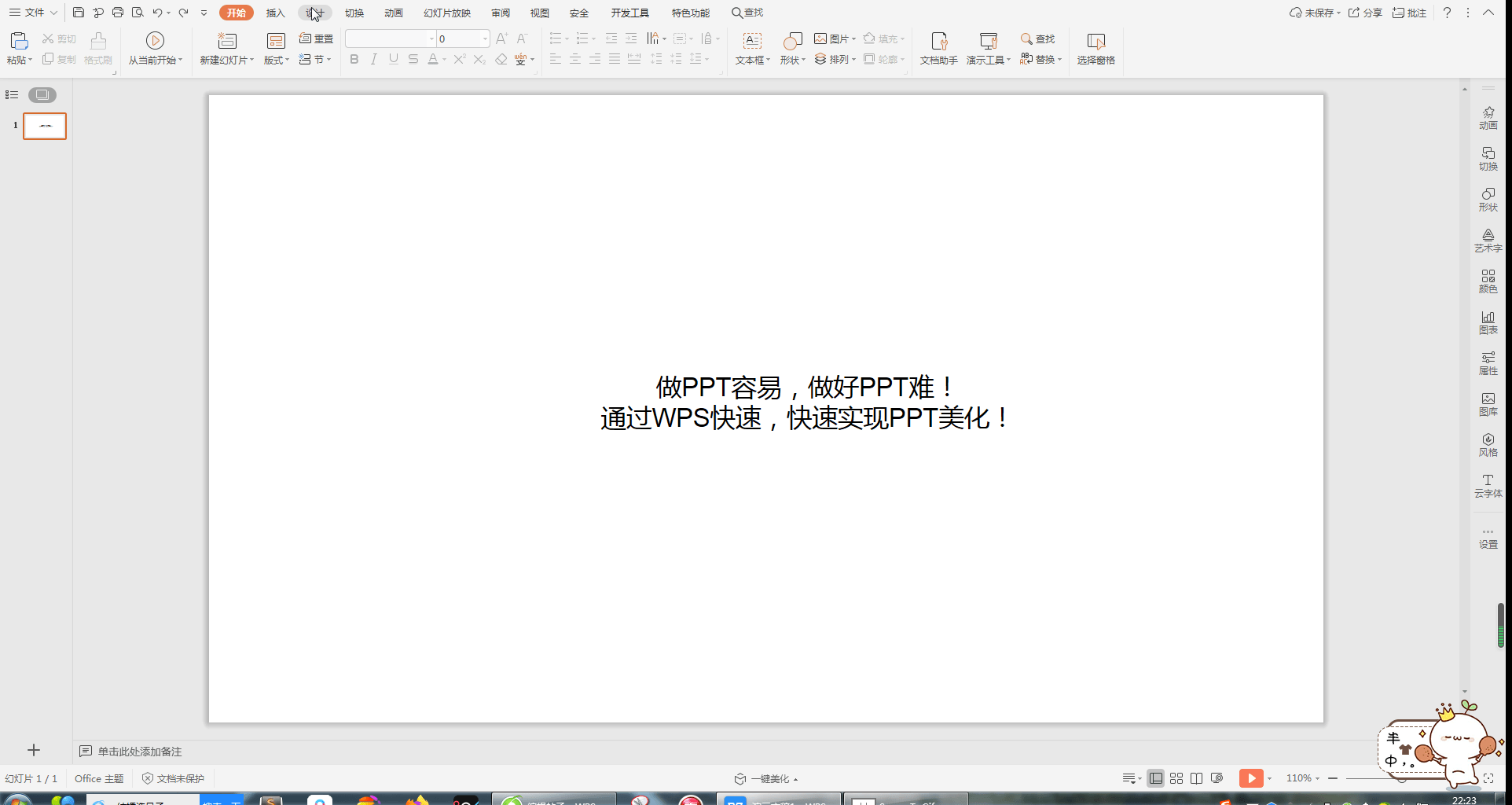Click the Print icon in quick access bar
The height and width of the screenshot is (805, 1512).
click(118, 13)
